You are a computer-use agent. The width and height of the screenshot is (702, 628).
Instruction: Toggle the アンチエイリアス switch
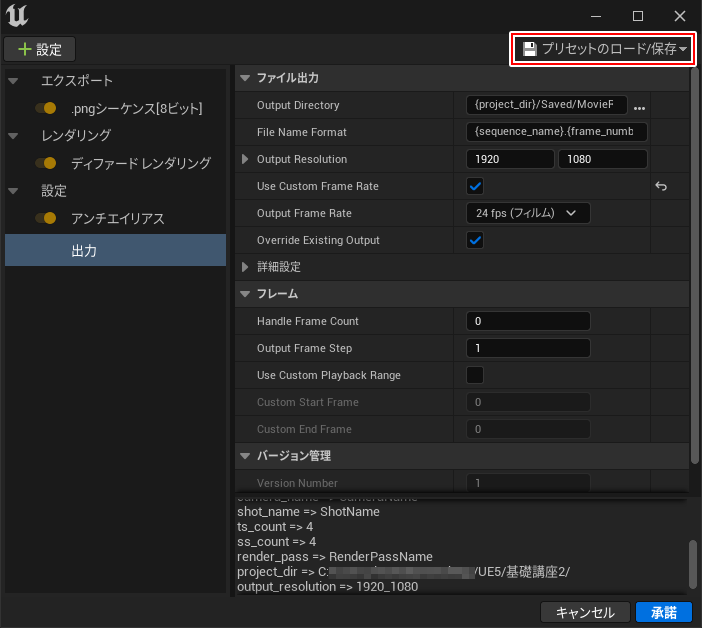[45, 218]
